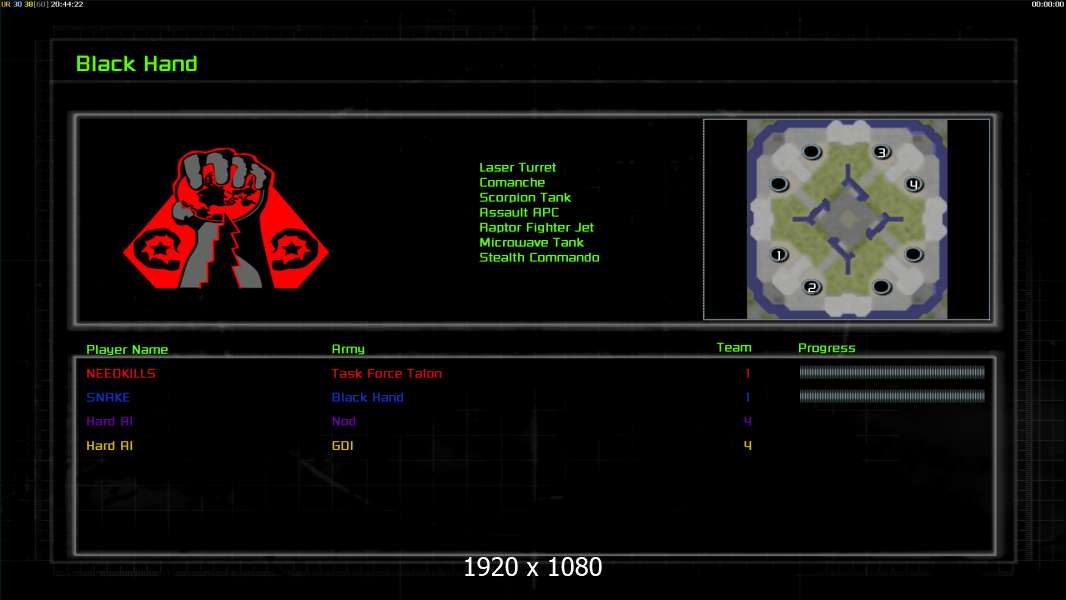The width and height of the screenshot is (1066, 600).
Task: Click the team number for NEEDKILLS
Action: (x=748, y=373)
